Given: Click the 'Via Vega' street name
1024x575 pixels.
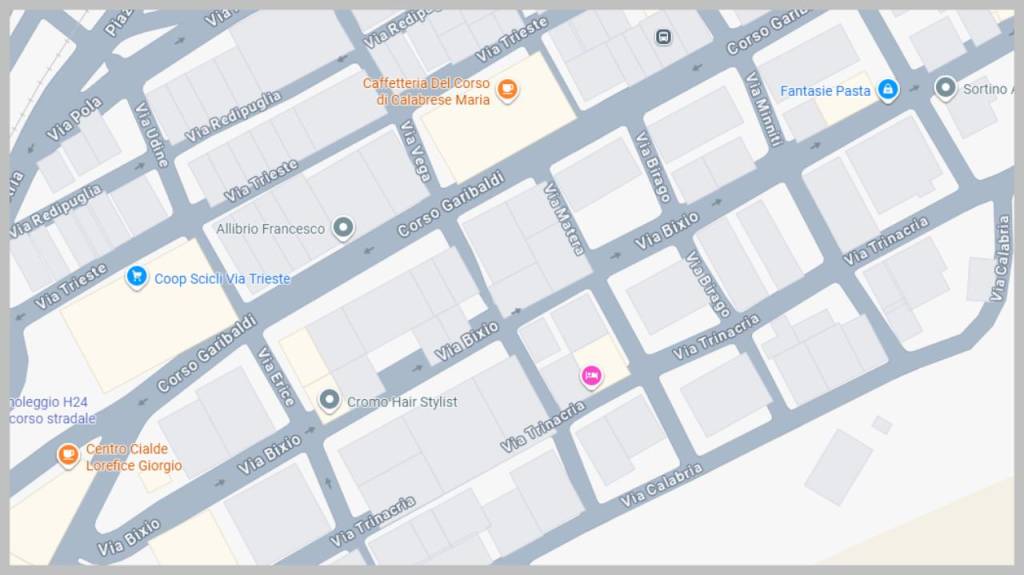Looking at the screenshot, I should (416, 151).
